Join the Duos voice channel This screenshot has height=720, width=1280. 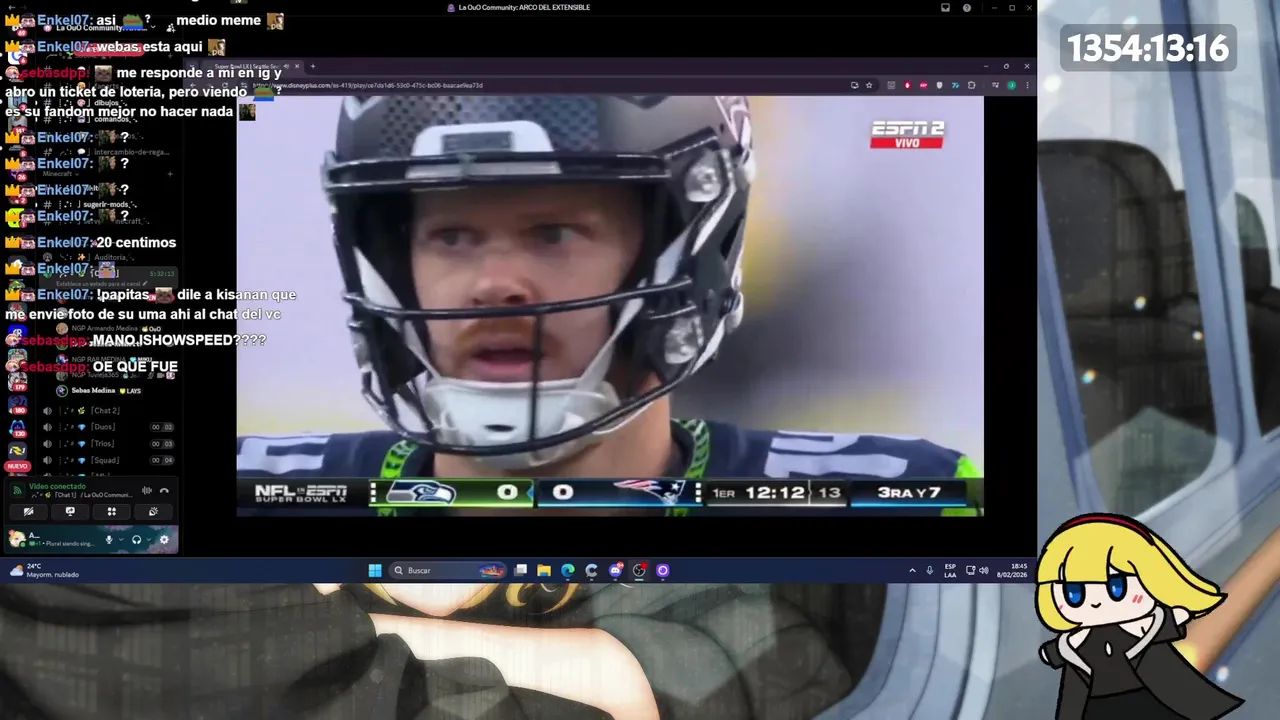pyautogui.click(x=102, y=427)
